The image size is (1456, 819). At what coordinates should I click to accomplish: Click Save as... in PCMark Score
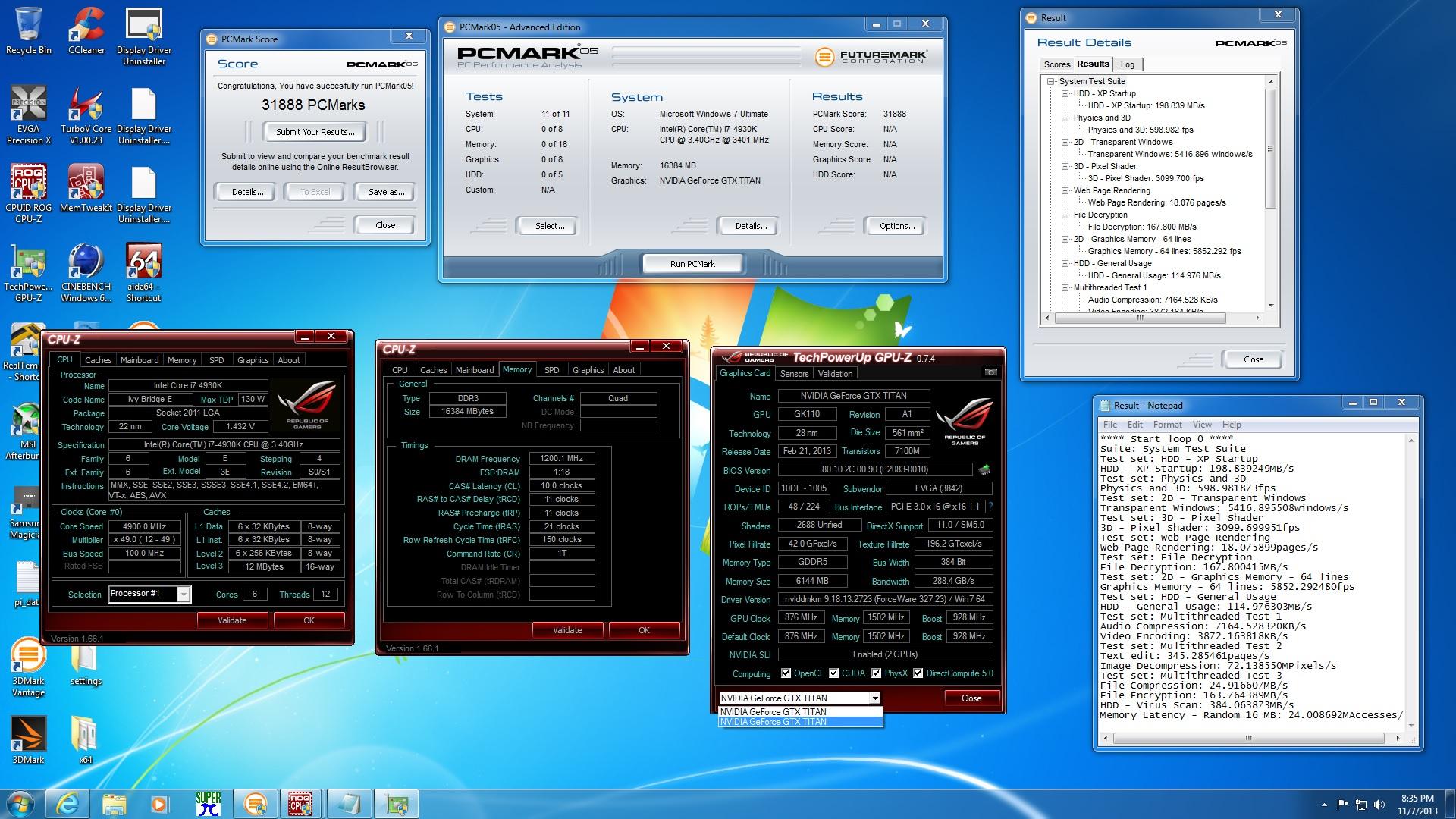(386, 192)
